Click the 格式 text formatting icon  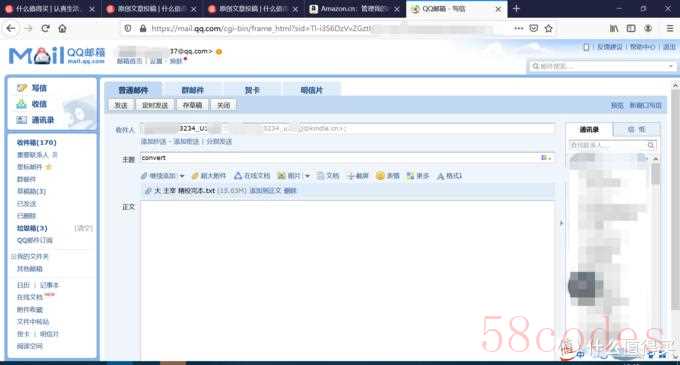[x=441, y=176]
